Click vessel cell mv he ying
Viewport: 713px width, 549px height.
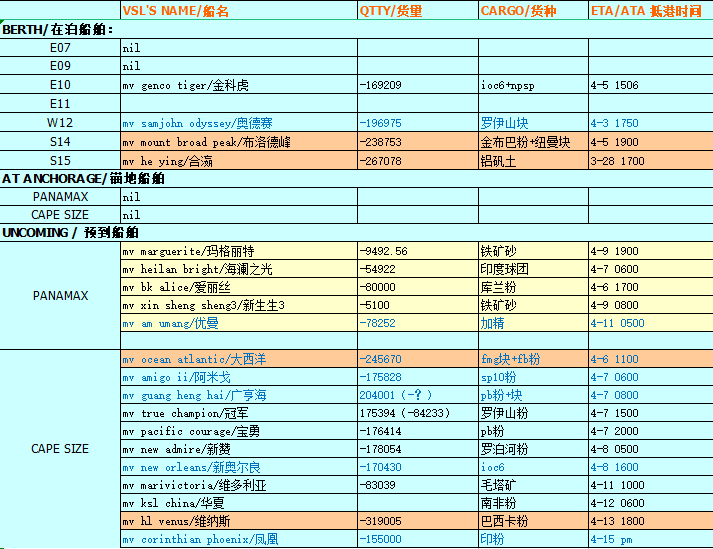pyautogui.click(x=239, y=161)
